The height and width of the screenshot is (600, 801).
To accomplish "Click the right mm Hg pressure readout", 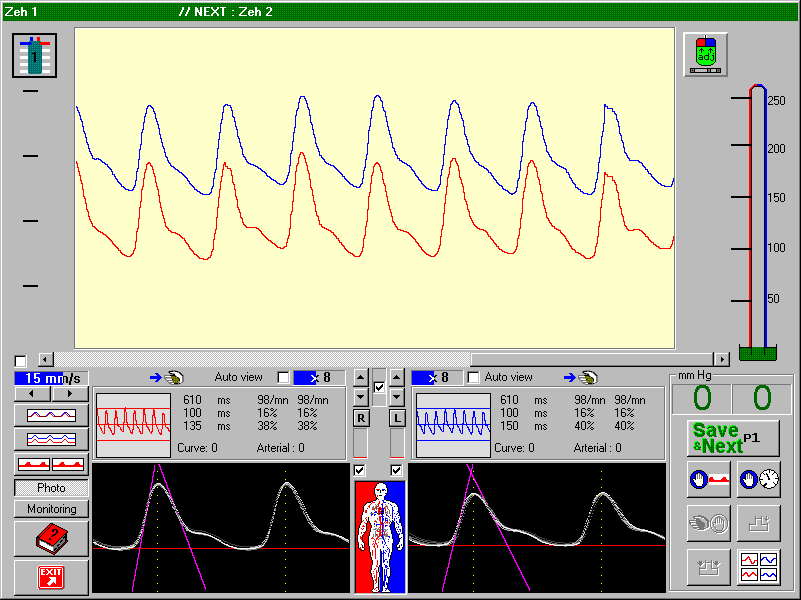I will (x=762, y=398).
